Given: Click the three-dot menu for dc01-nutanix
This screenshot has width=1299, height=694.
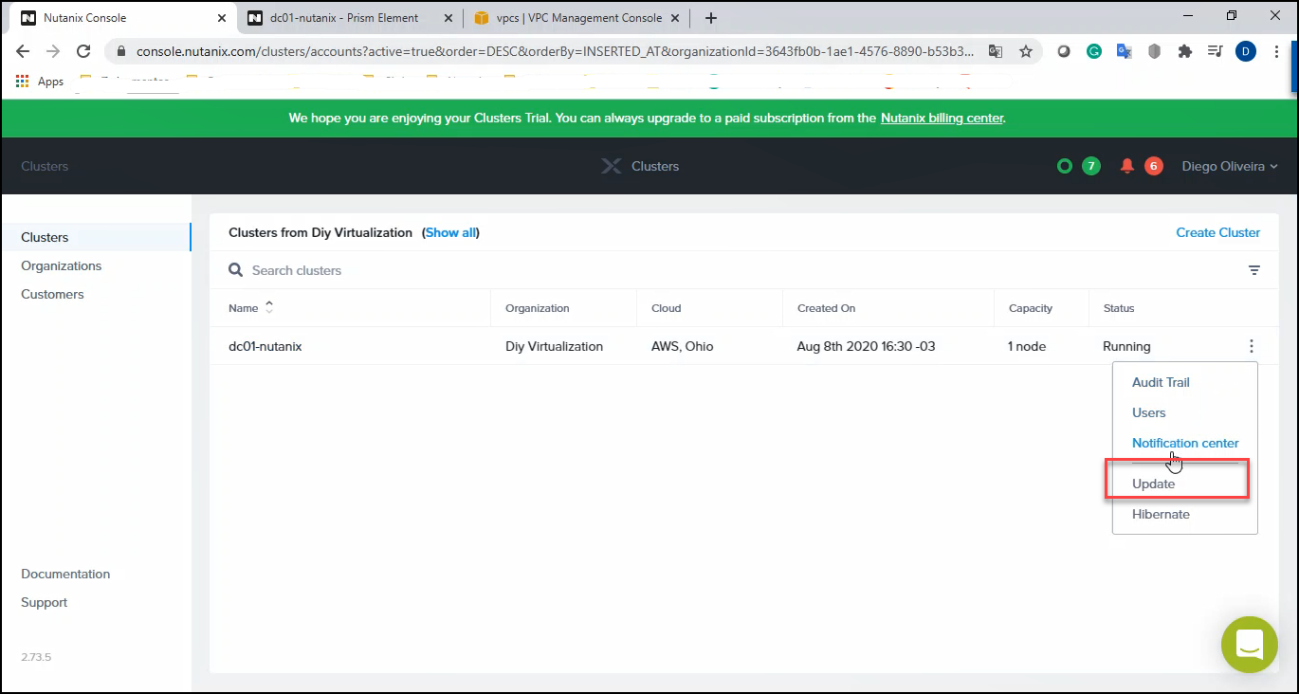Looking at the screenshot, I should [1251, 346].
